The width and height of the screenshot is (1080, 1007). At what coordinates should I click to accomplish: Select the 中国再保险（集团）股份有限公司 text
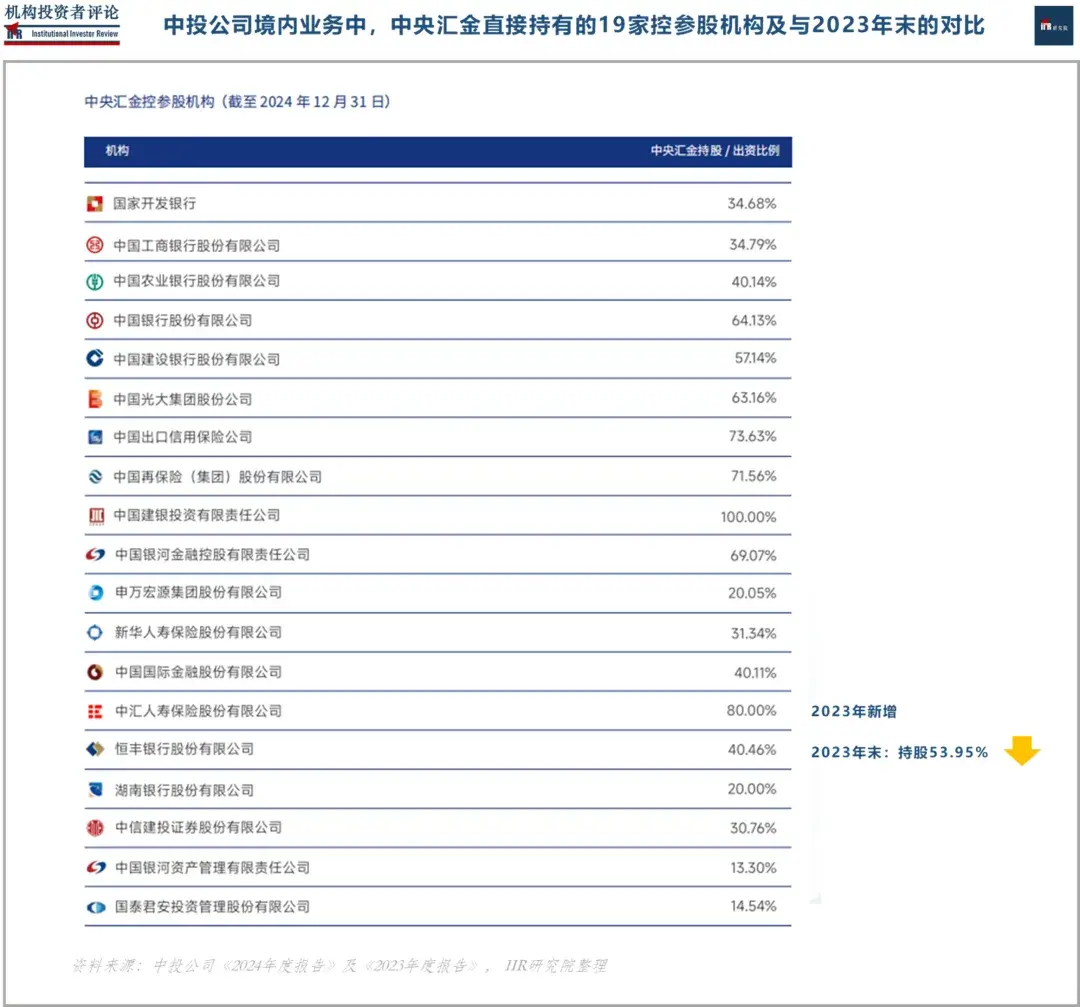[218, 477]
